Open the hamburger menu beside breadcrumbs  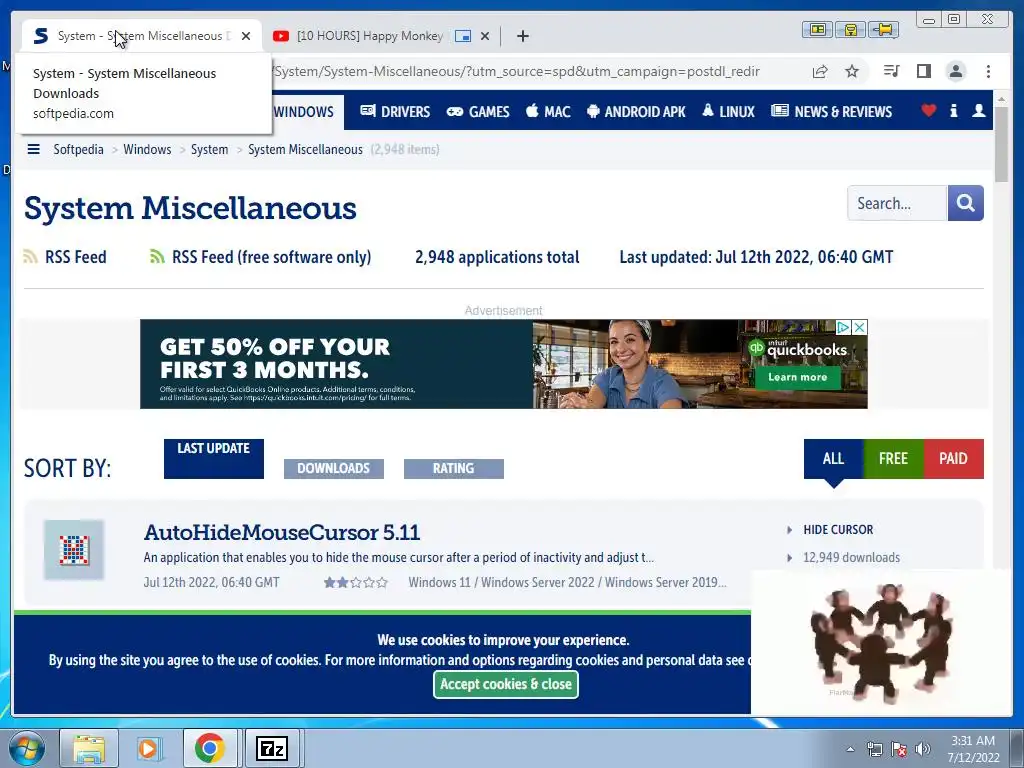click(33, 150)
